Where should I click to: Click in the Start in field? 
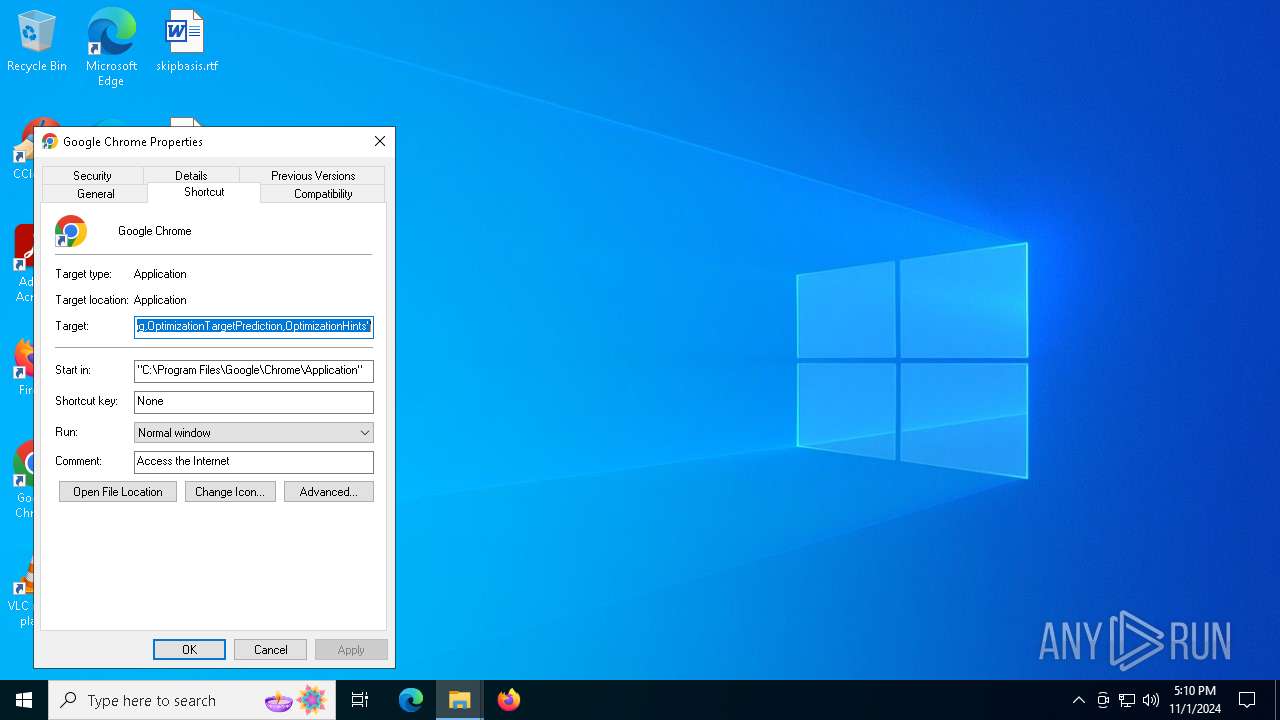coord(254,370)
